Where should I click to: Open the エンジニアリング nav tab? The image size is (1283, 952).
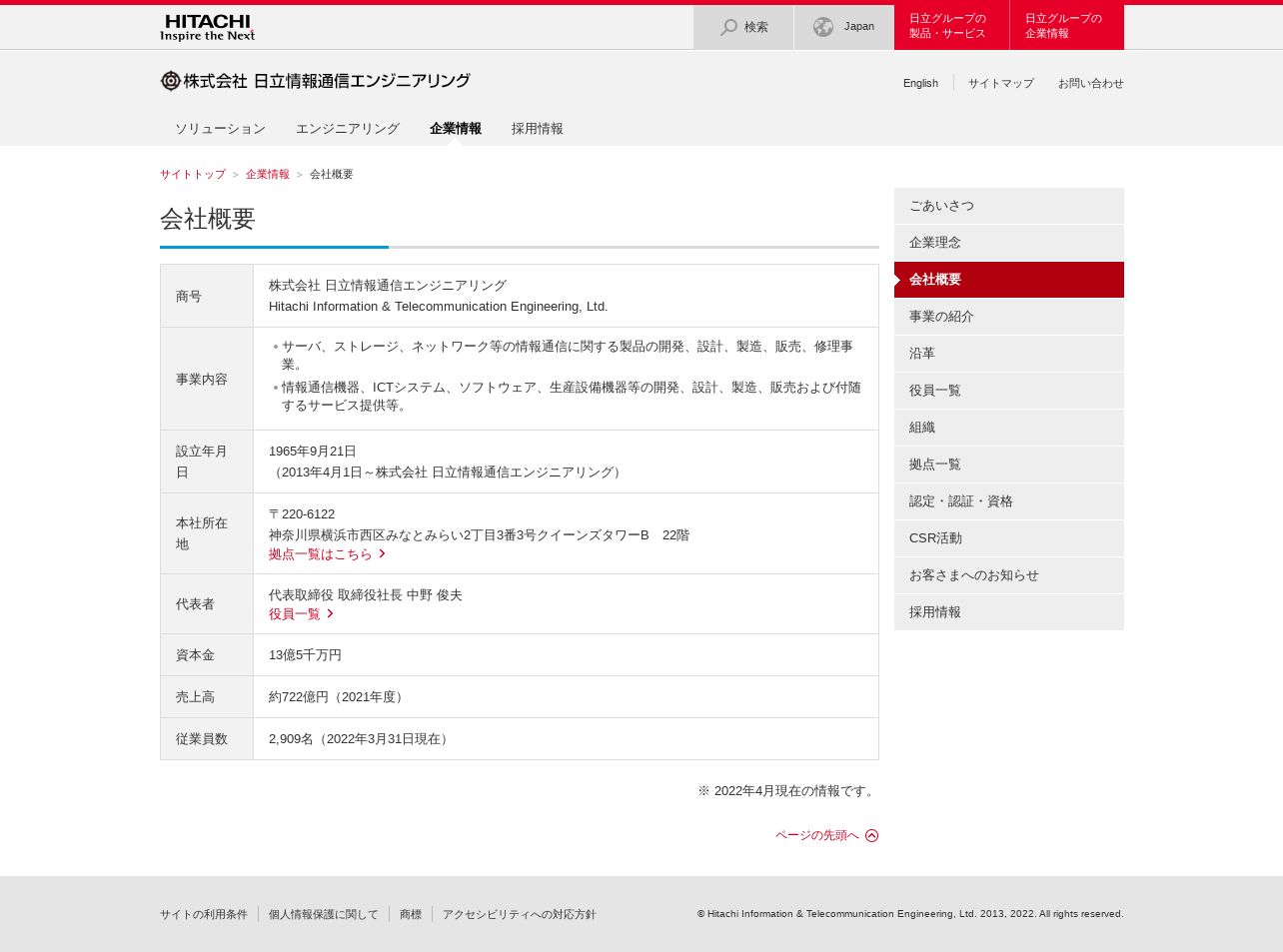pyautogui.click(x=348, y=128)
